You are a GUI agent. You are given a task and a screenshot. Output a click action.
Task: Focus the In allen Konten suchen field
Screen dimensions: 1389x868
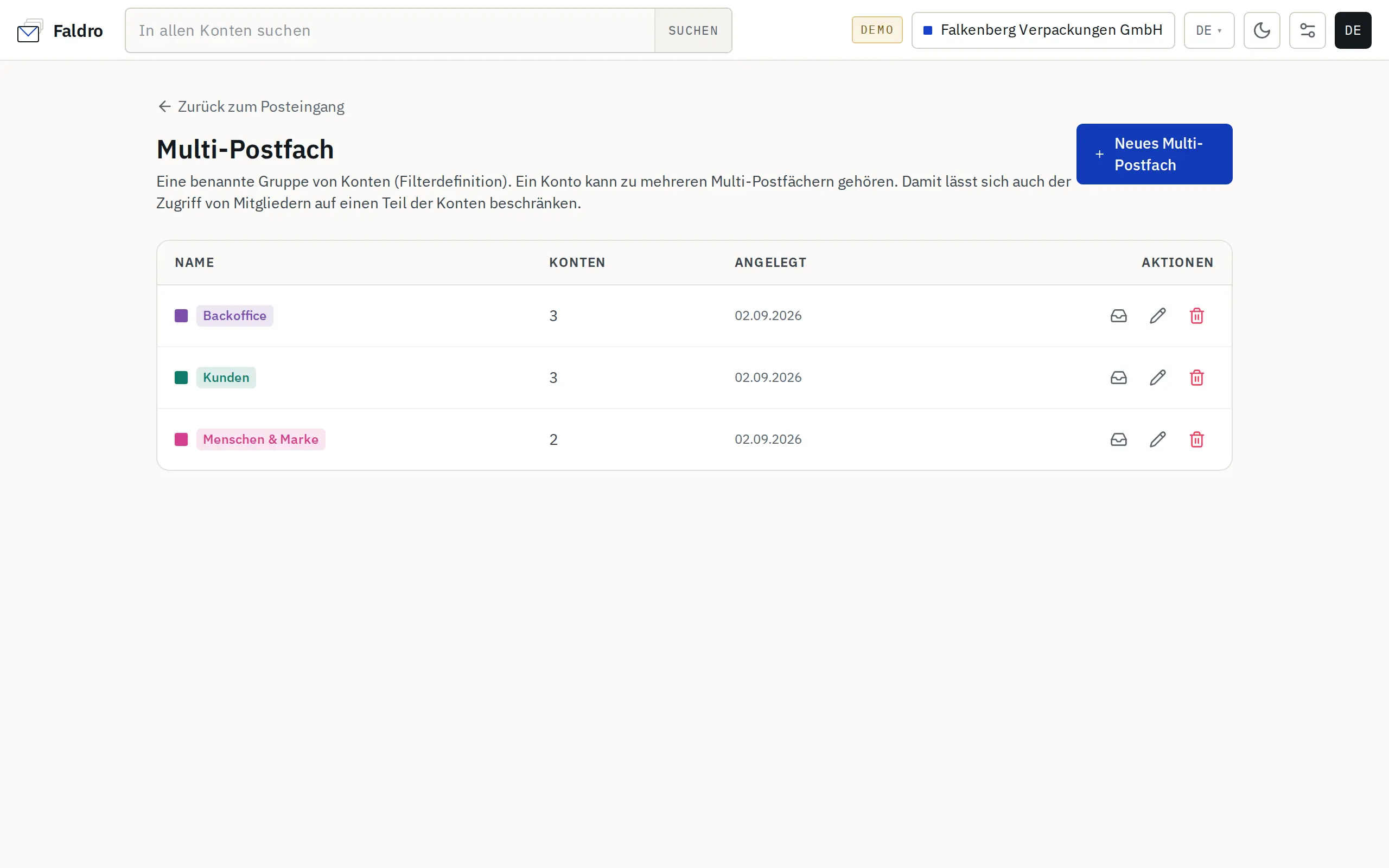point(390,30)
